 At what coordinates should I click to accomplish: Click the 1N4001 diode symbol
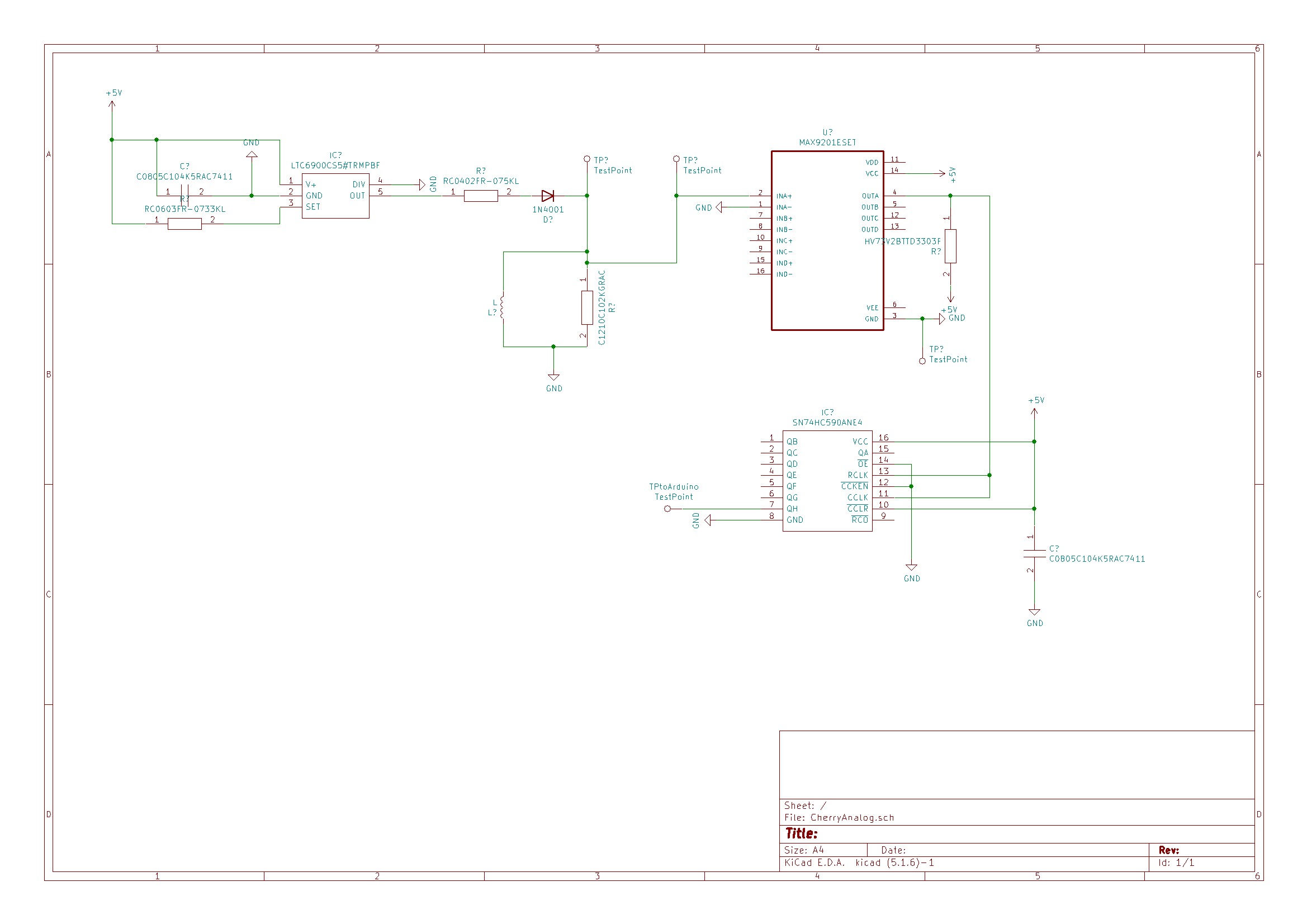coord(548,196)
